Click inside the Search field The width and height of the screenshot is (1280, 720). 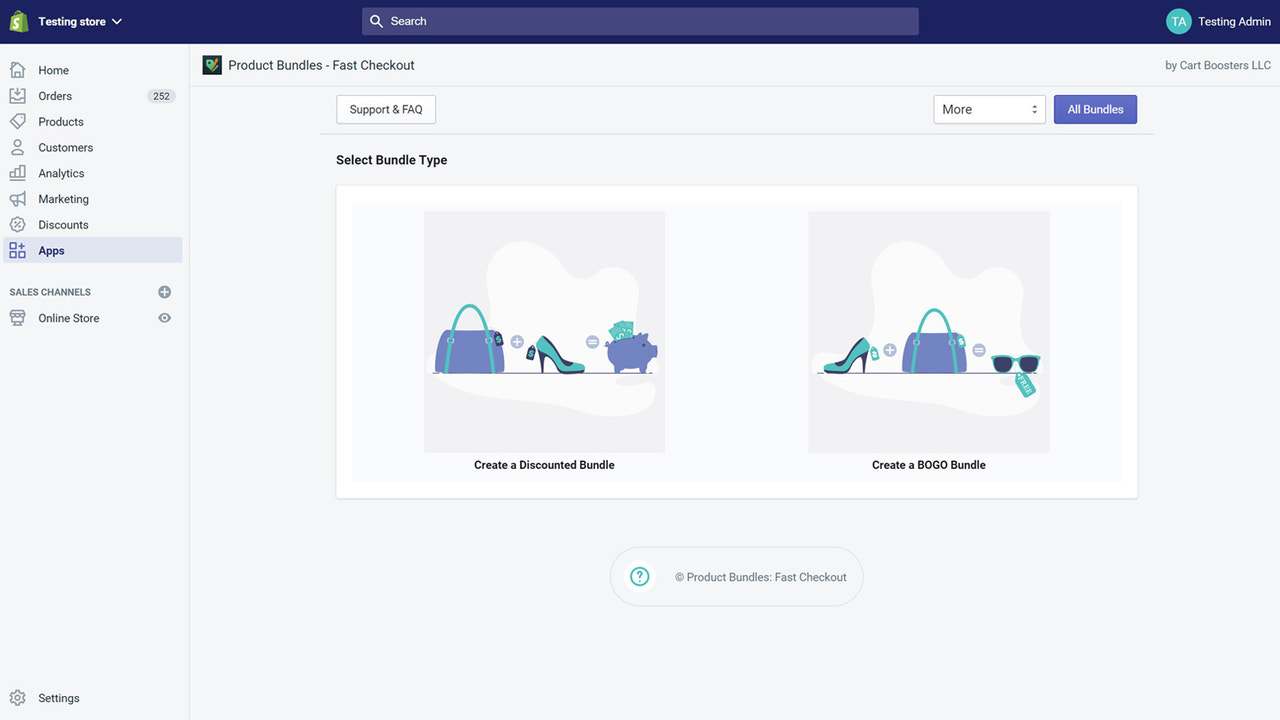pos(640,20)
